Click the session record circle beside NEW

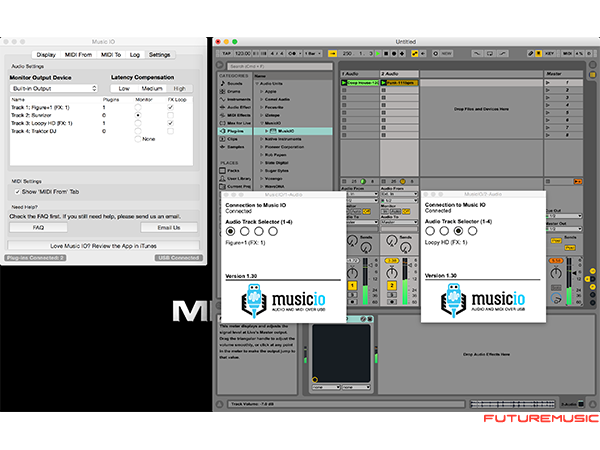(x=435, y=54)
